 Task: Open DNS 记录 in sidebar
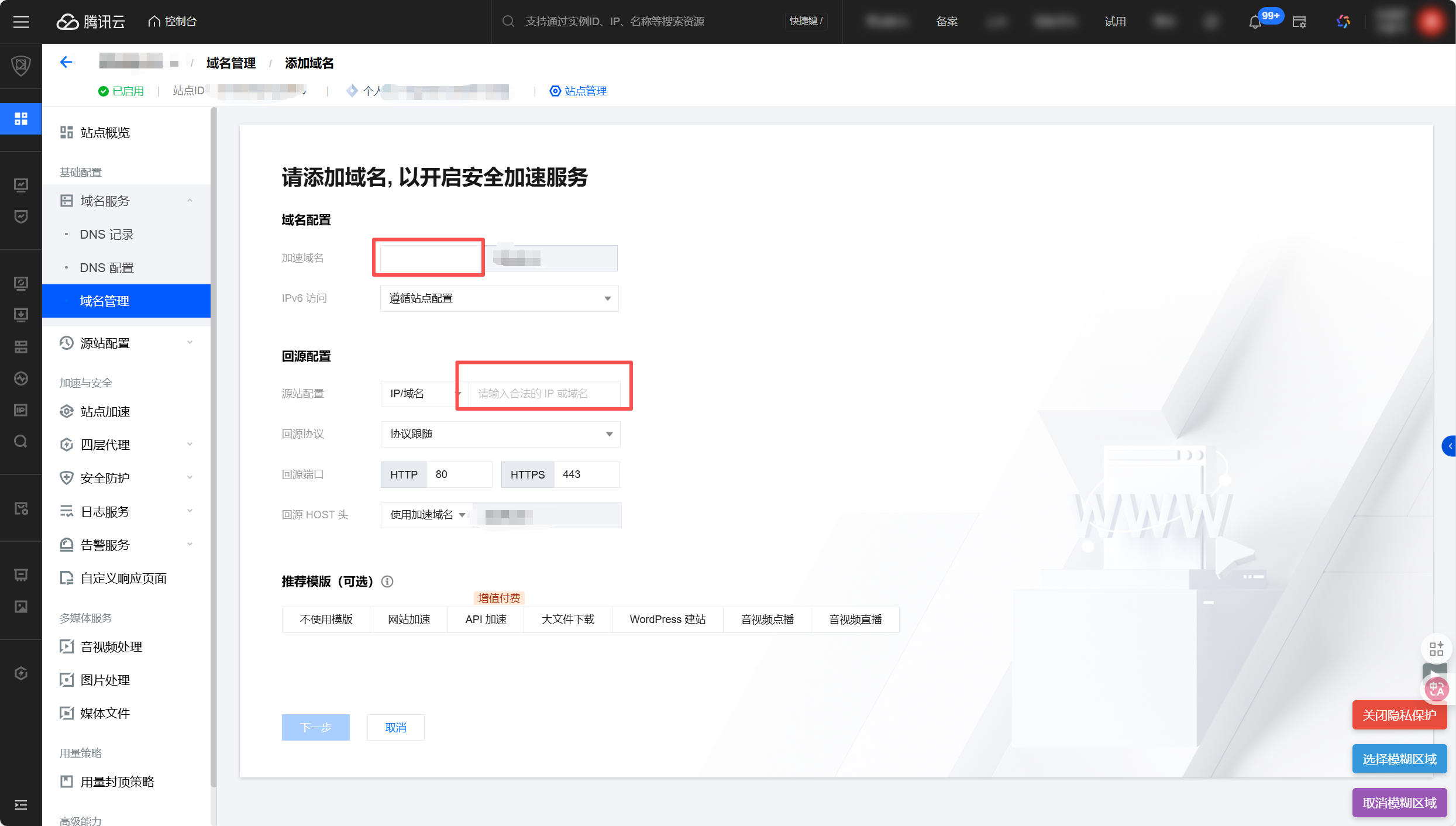[107, 235]
